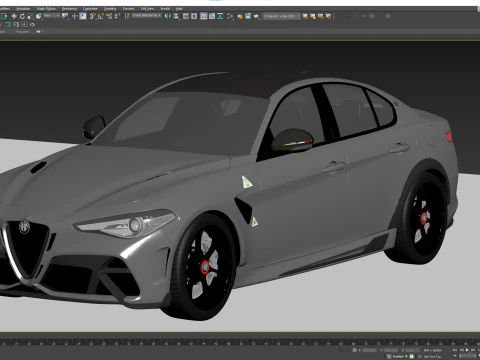Click the oval ring icon below the main toolbar
480x360 pixels.
pos(32,25)
